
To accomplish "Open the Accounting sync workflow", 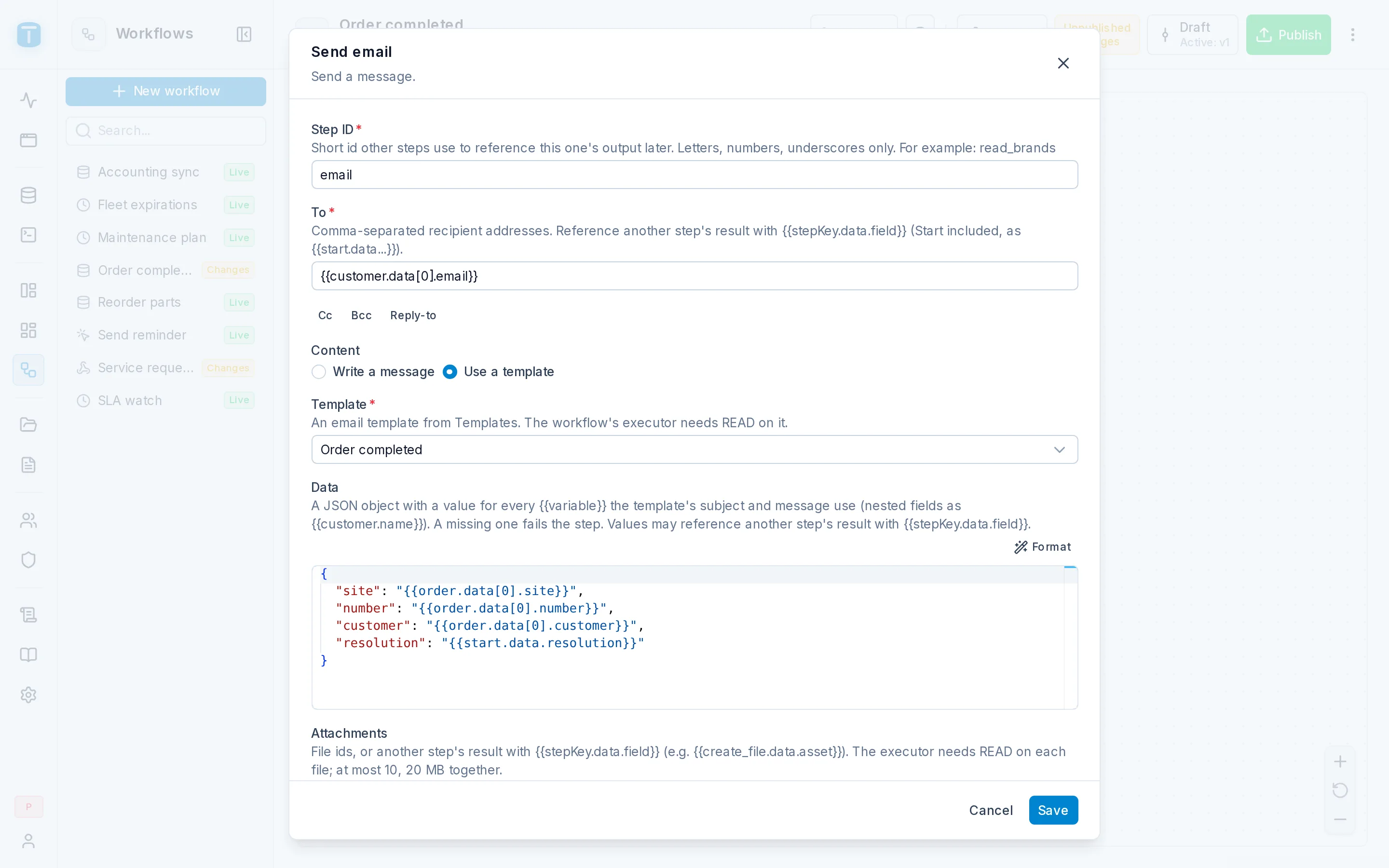I will tap(166, 172).
